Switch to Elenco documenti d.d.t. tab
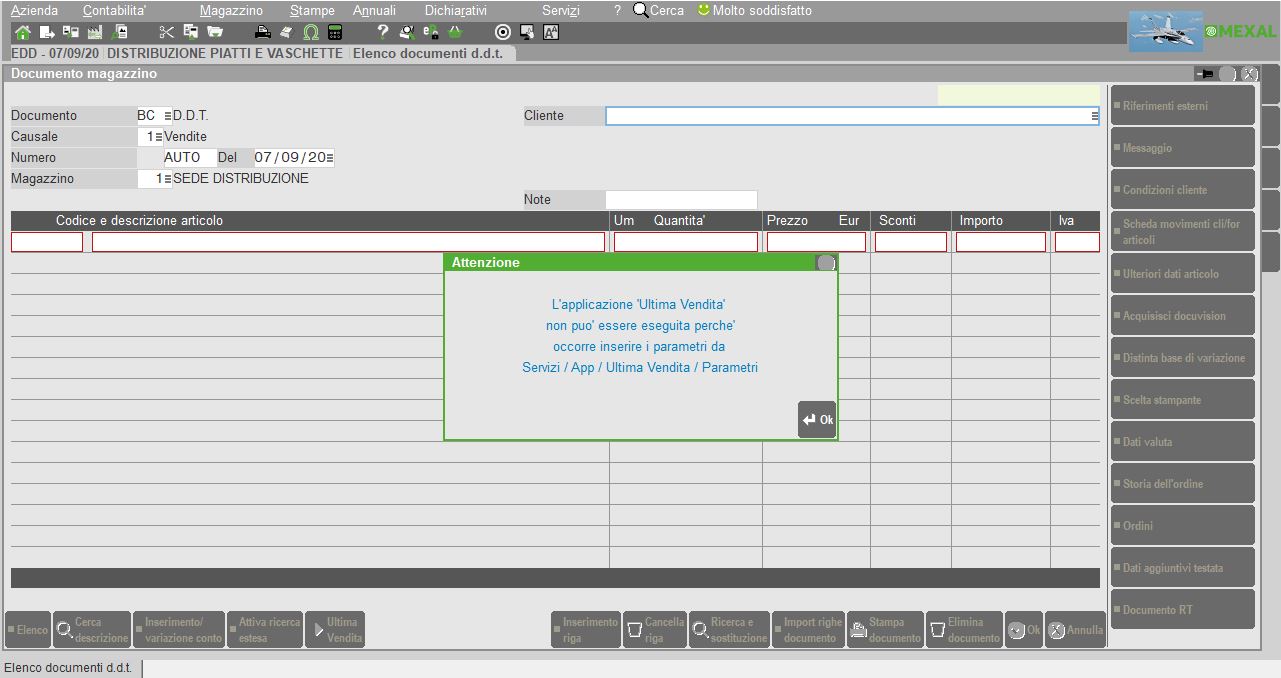Image resolution: width=1281 pixels, height=678 pixels. [433, 54]
